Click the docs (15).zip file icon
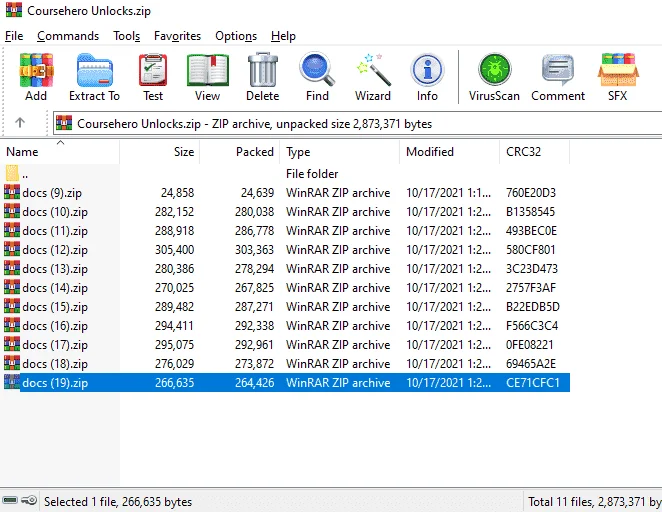The image size is (662, 512). point(12,306)
